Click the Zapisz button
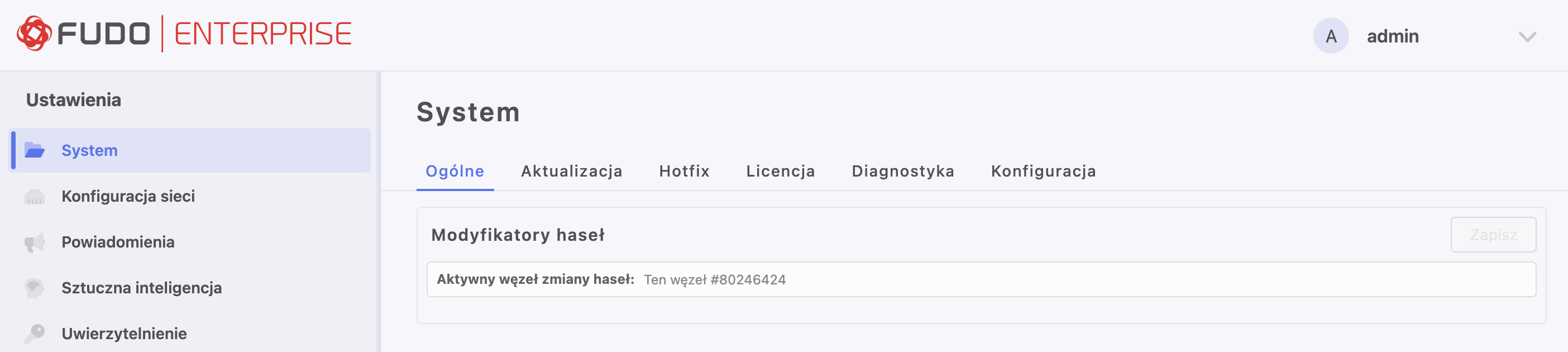Viewport: 1568px width, 352px height. [x=1493, y=235]
